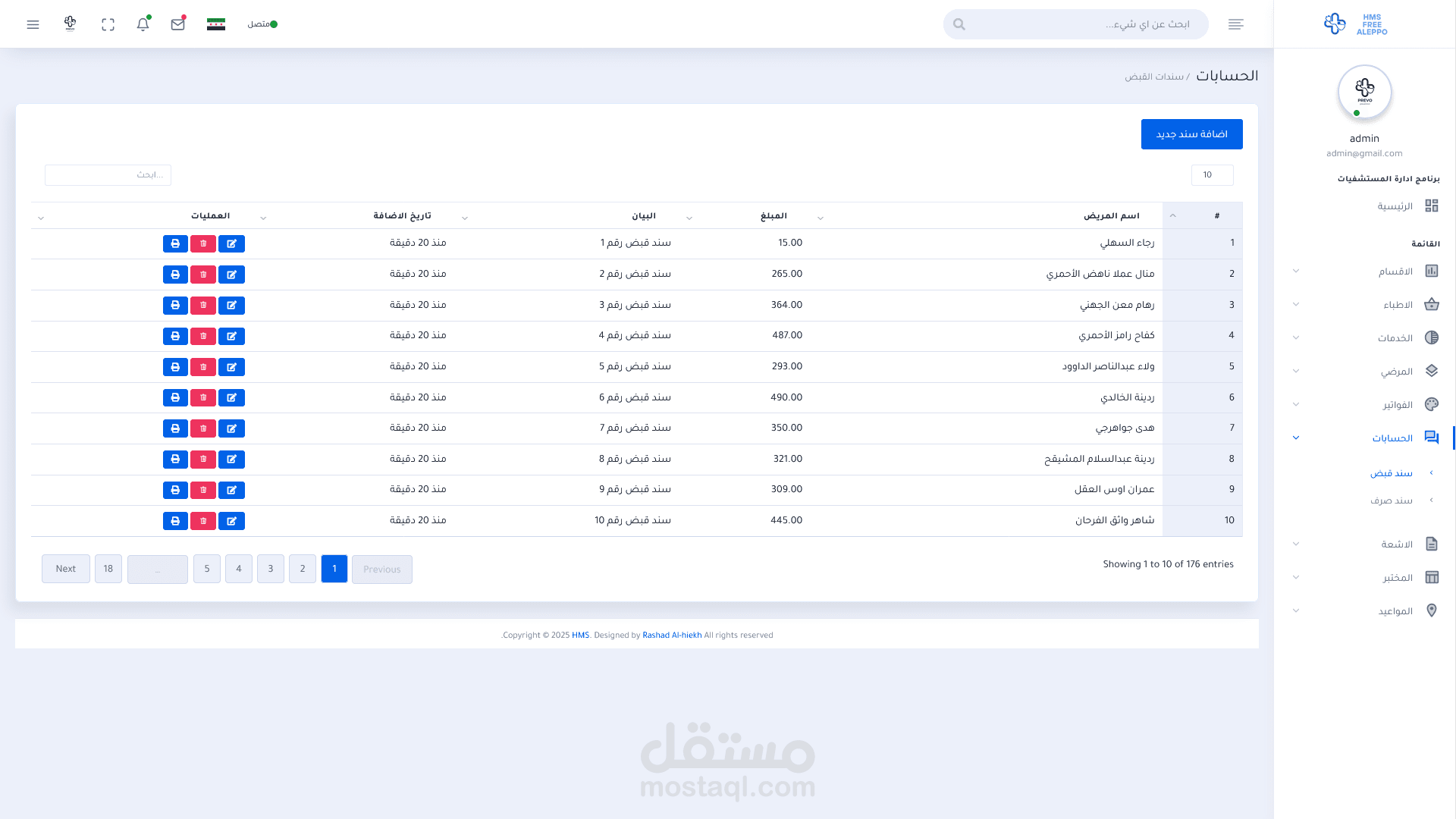
Task: Expand the الفواتير sidebar menu
Action: click(1397, 405)
